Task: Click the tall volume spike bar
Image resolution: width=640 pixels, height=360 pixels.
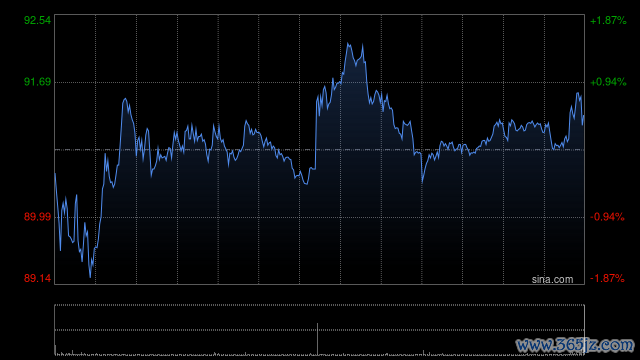Action: pos(318,339)
